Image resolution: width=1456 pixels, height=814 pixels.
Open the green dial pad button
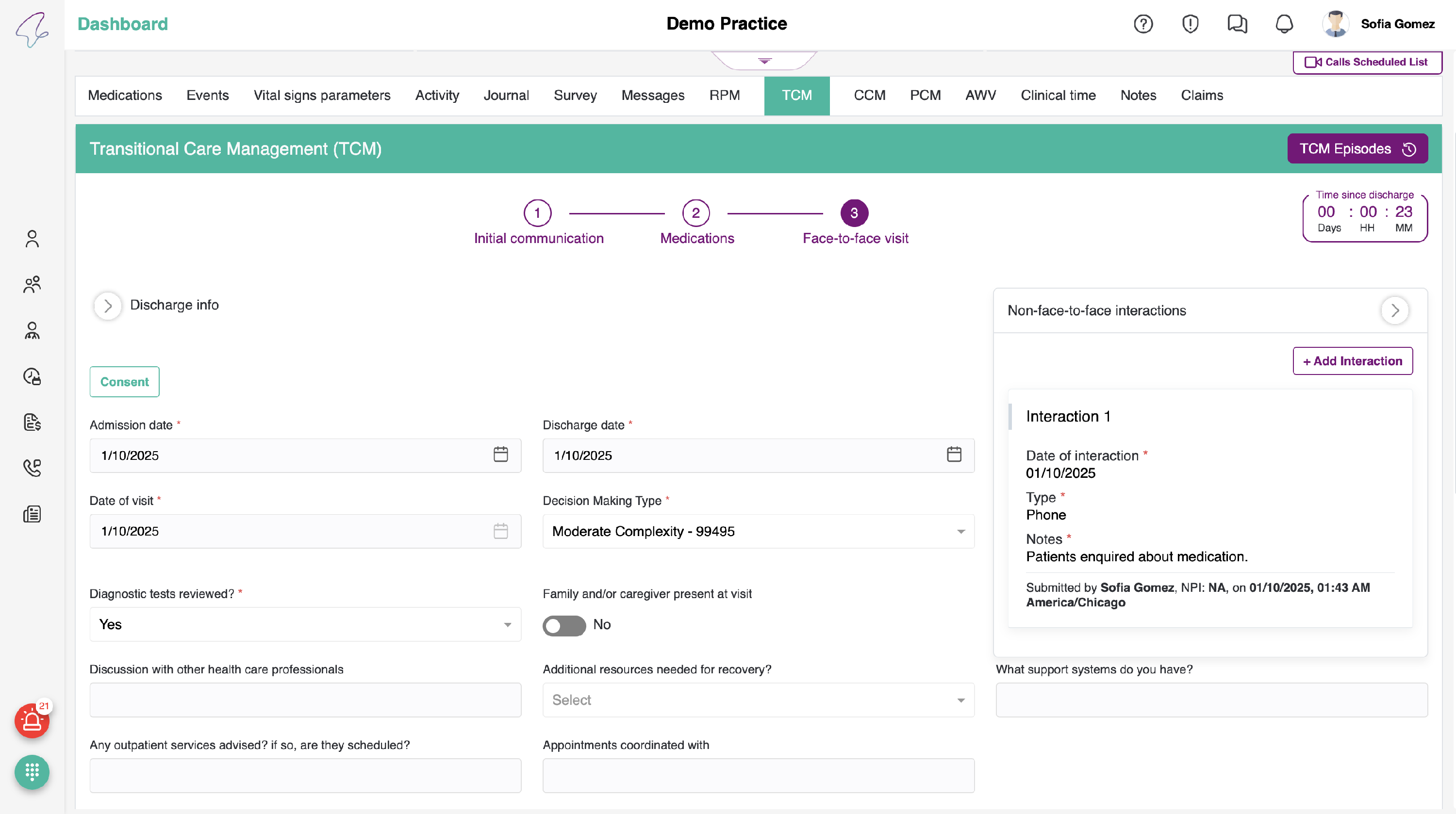[32, 772]
